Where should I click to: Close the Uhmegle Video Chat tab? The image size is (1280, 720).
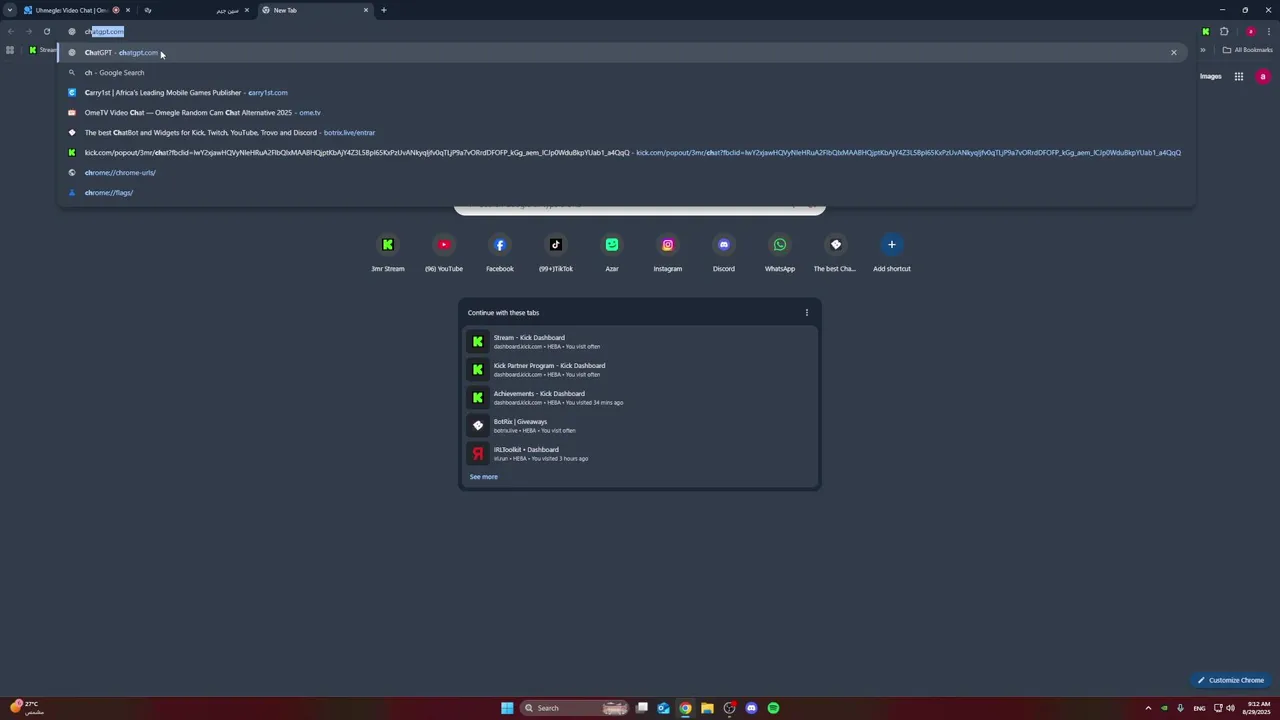128,10
